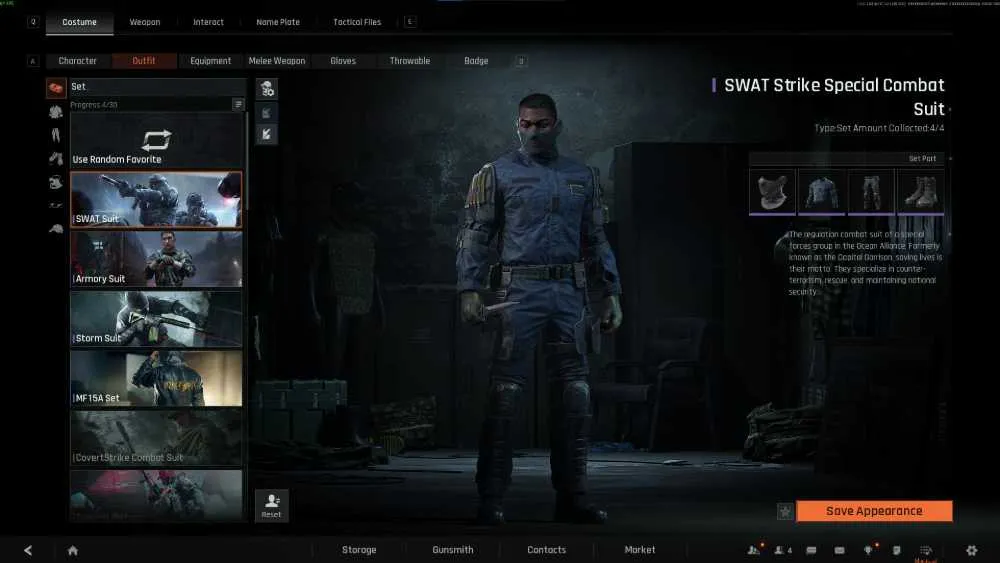Select the boots category icon in sidebar
Screen dimensions: 1000x563
[x=56, y=158]
